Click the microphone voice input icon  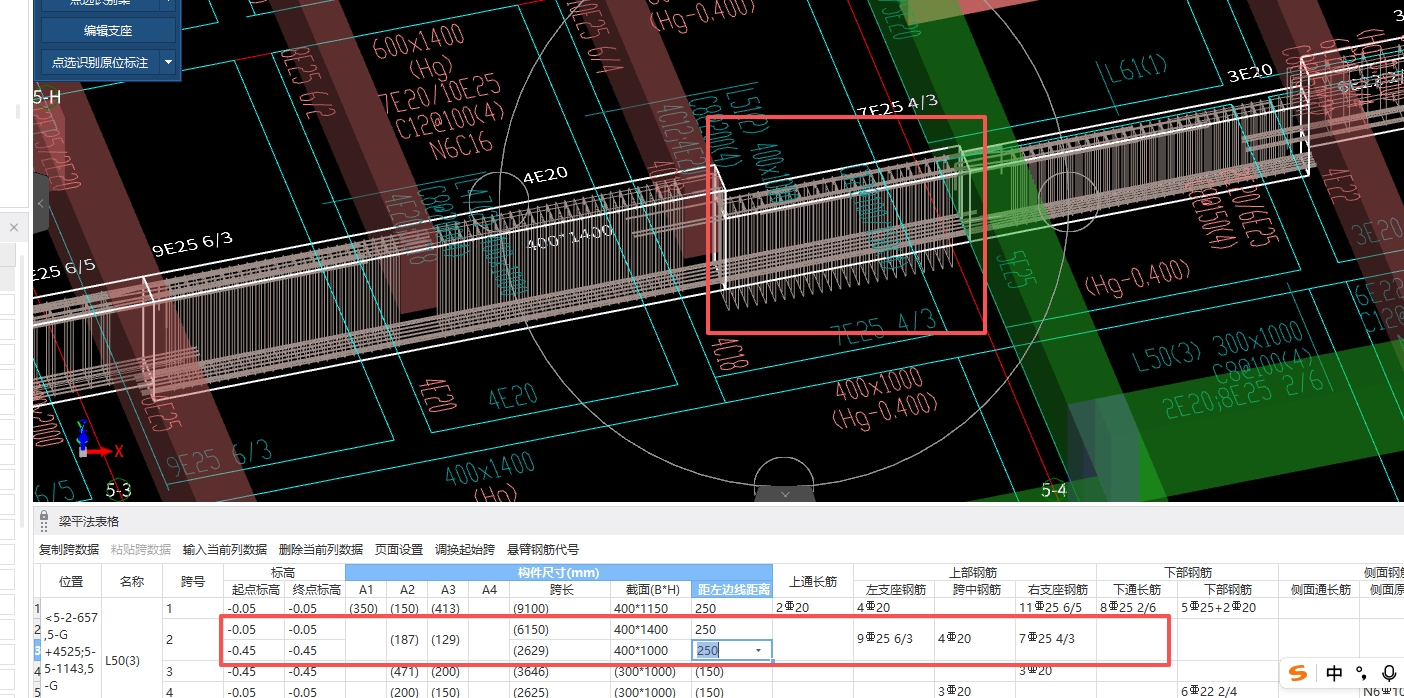1389,673
